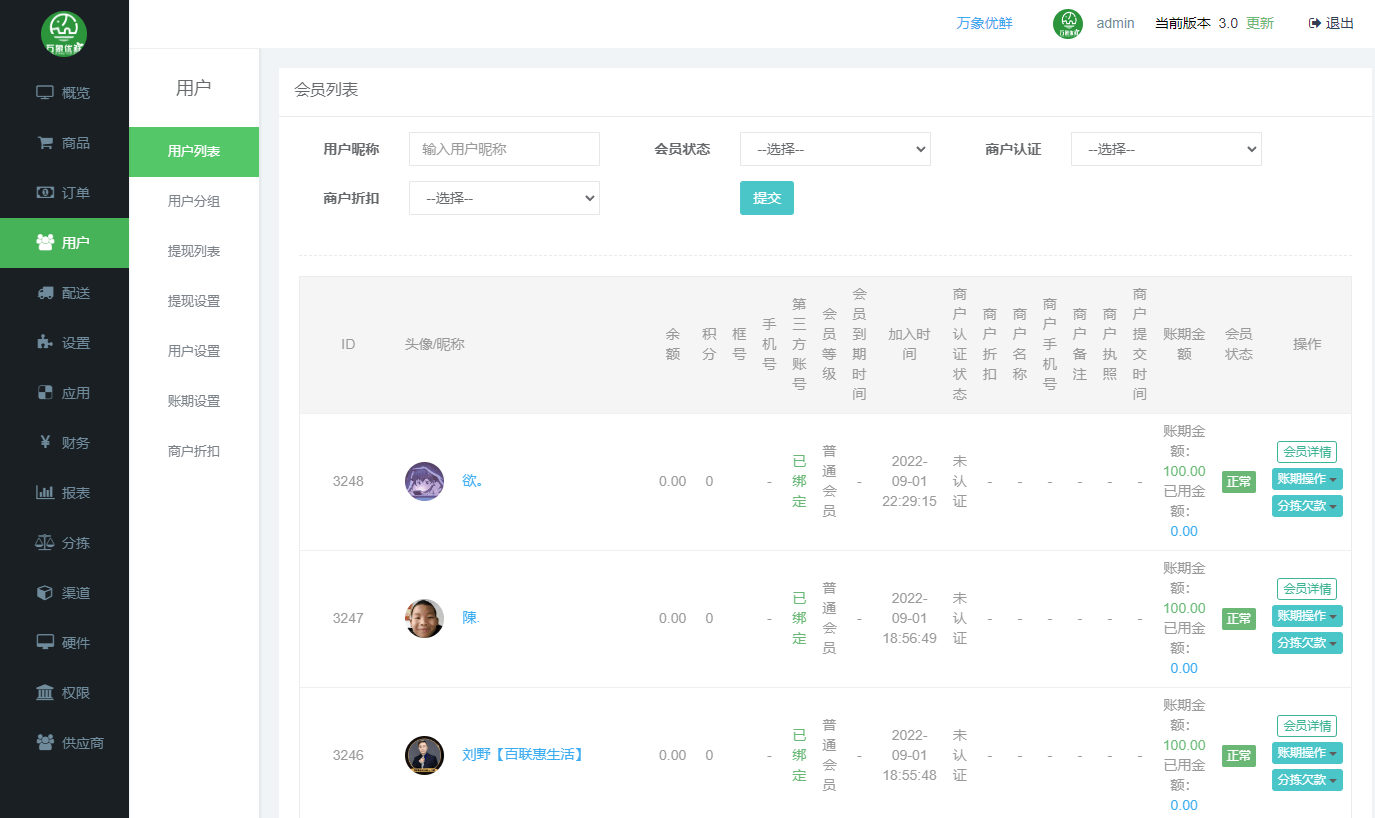This screenshot has height=818, width=1375.
Task: Open the 商户认证 dropdown
Action: tap(1166, 149)
